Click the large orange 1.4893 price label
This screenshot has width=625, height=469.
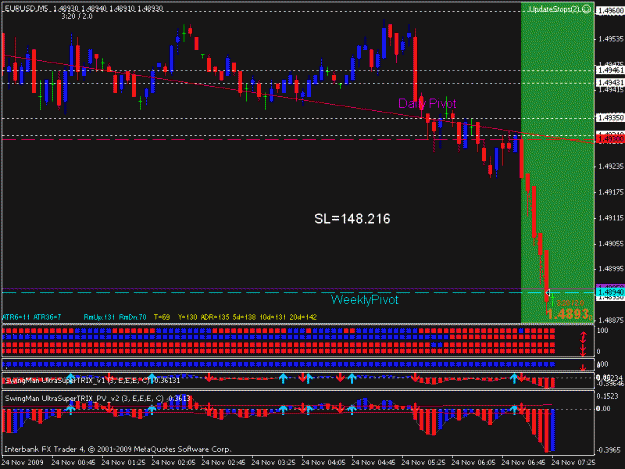pyautogui.click(x=568, y=314)
